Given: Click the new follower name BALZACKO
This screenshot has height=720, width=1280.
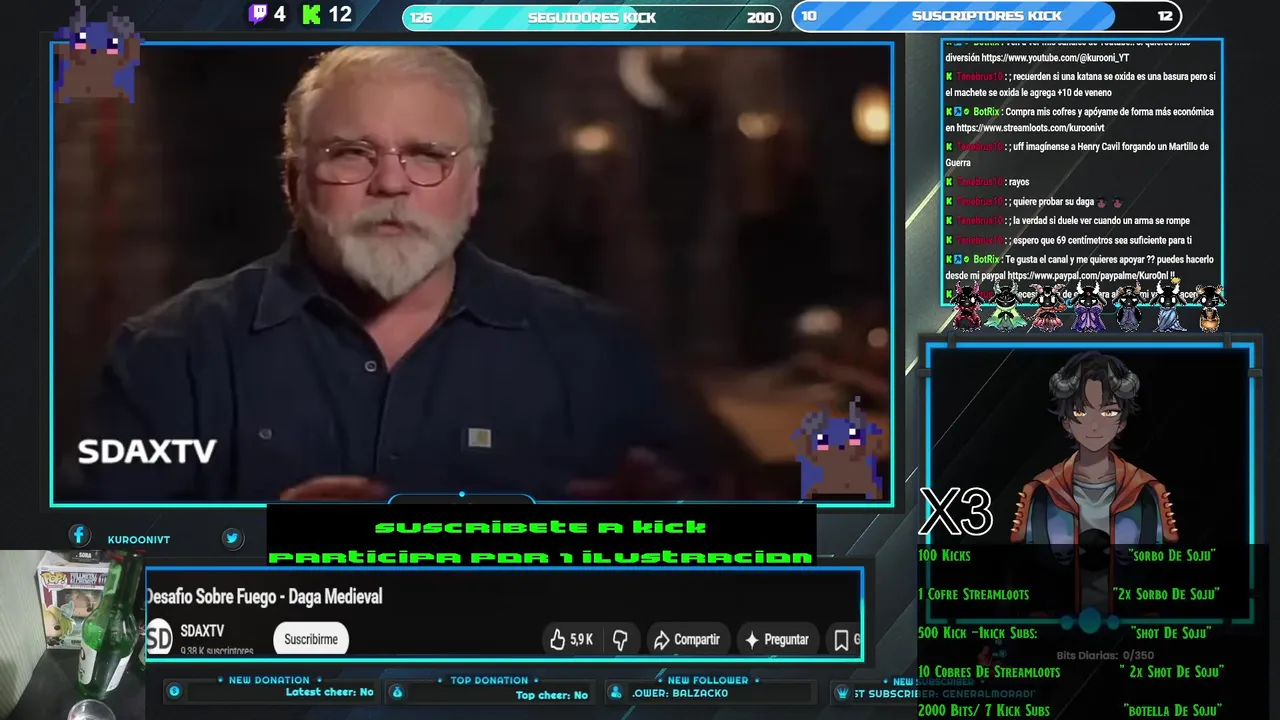Looking at the screenshot, I should click(700, 693).
